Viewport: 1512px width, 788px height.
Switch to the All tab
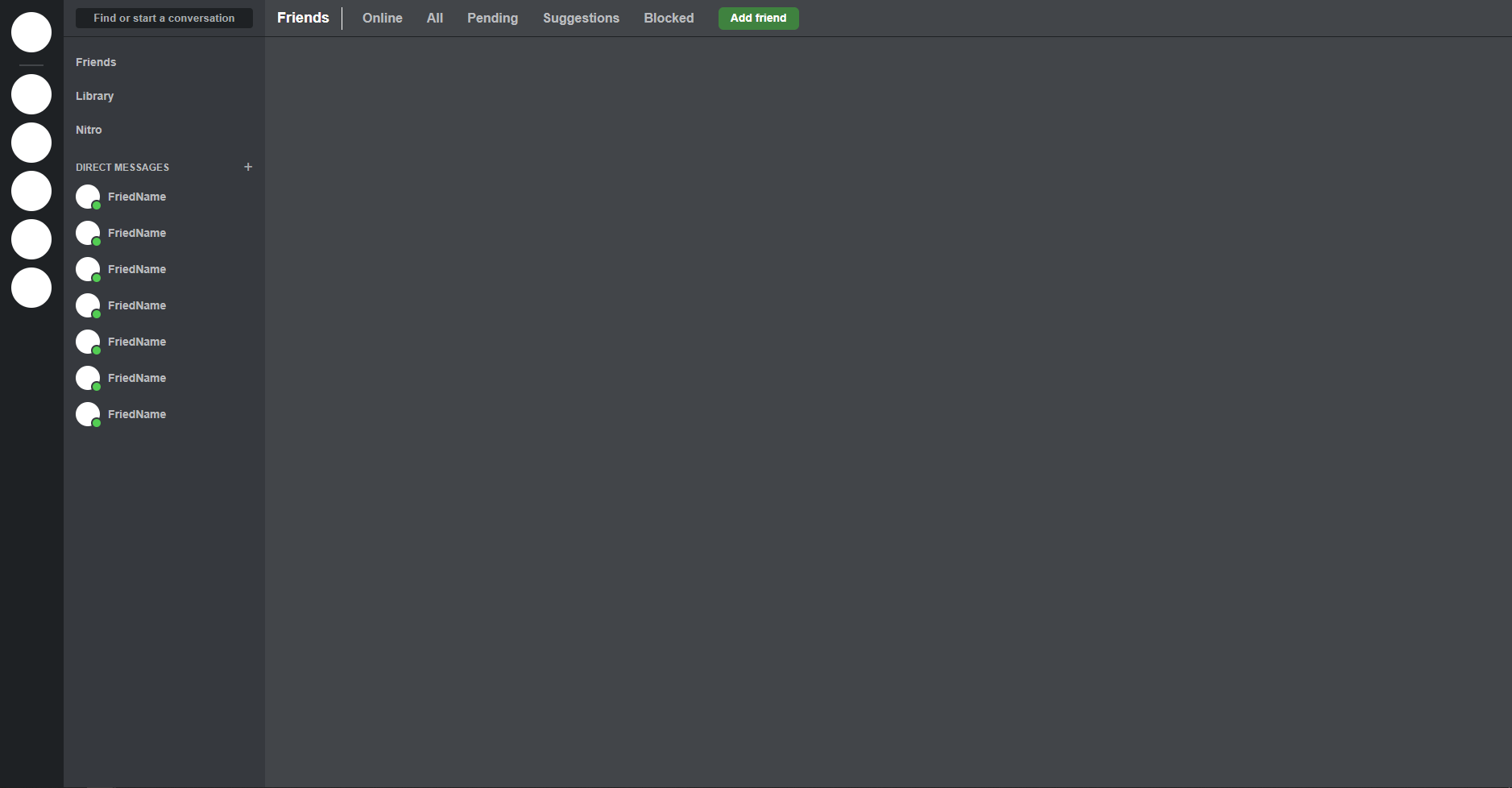click(x=435, y=18)
